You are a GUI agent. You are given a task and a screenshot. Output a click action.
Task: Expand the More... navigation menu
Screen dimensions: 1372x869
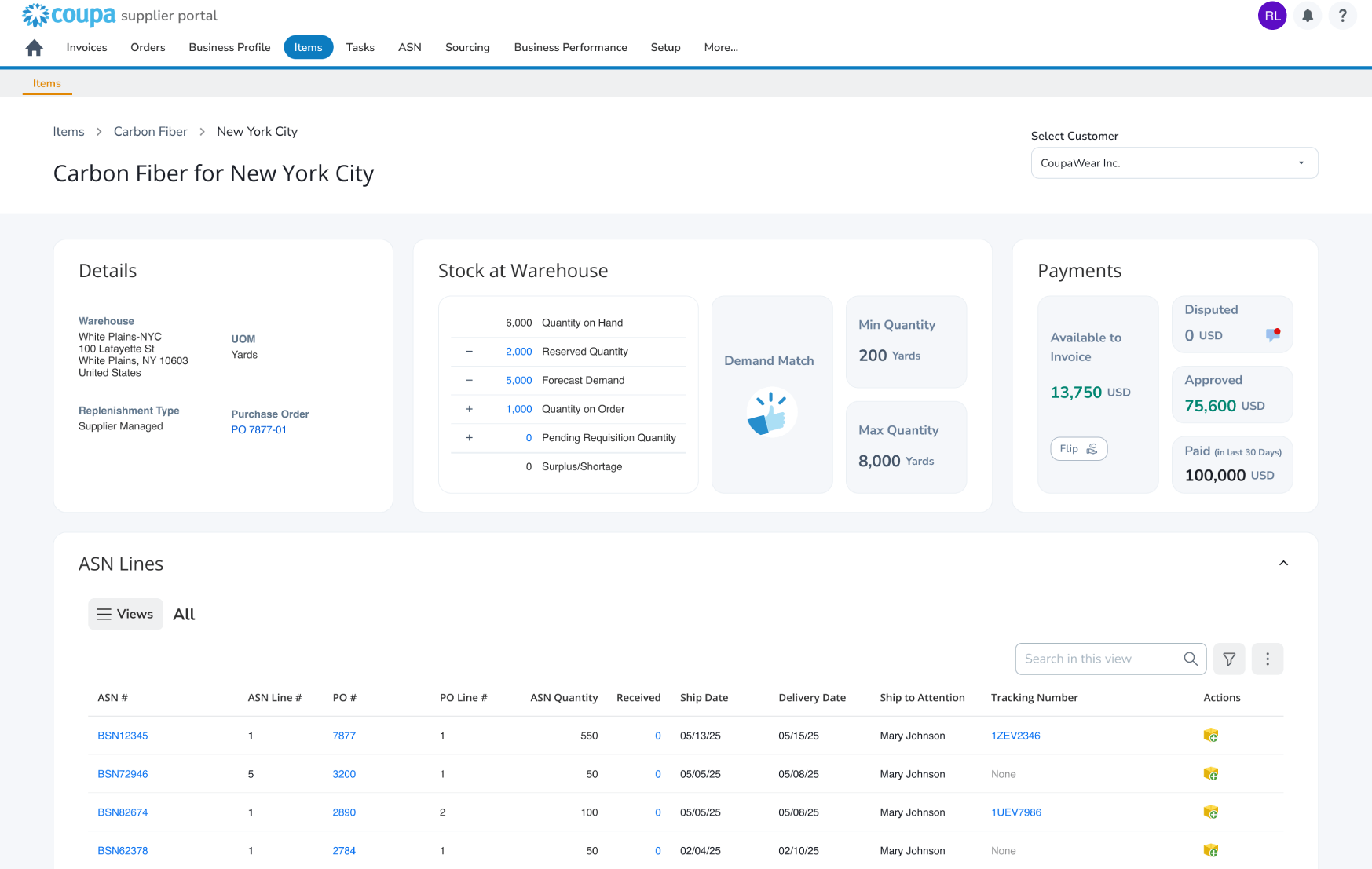click(720, 48)
